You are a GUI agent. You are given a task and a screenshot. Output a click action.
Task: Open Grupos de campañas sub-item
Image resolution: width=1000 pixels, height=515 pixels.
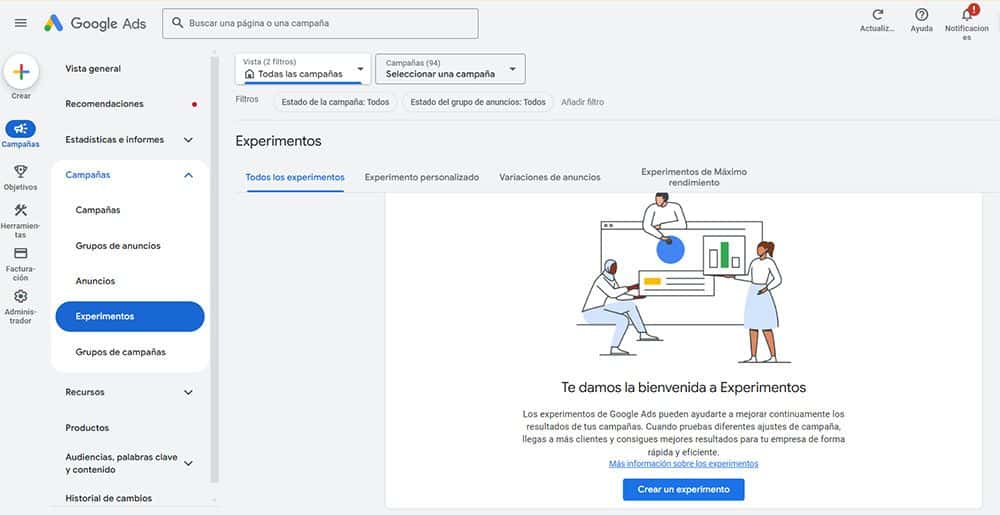(121, 352)
